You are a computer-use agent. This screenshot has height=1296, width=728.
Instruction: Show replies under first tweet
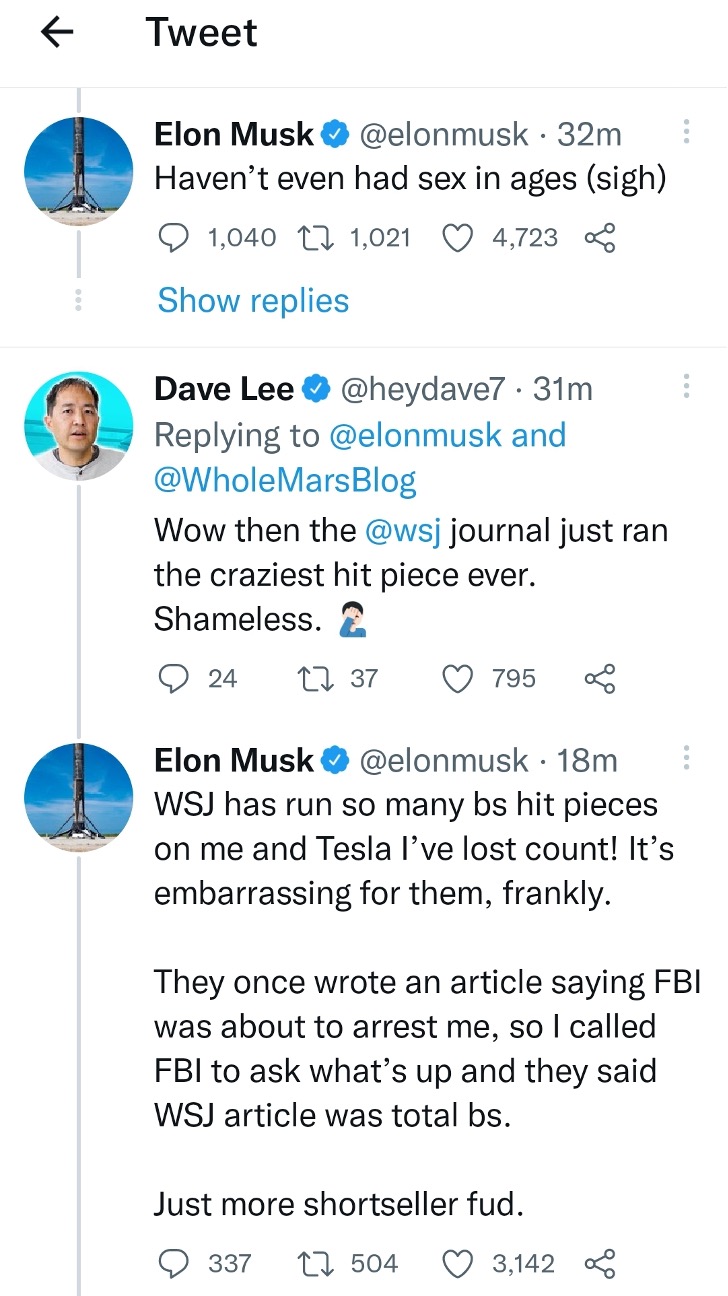(253, 300)
